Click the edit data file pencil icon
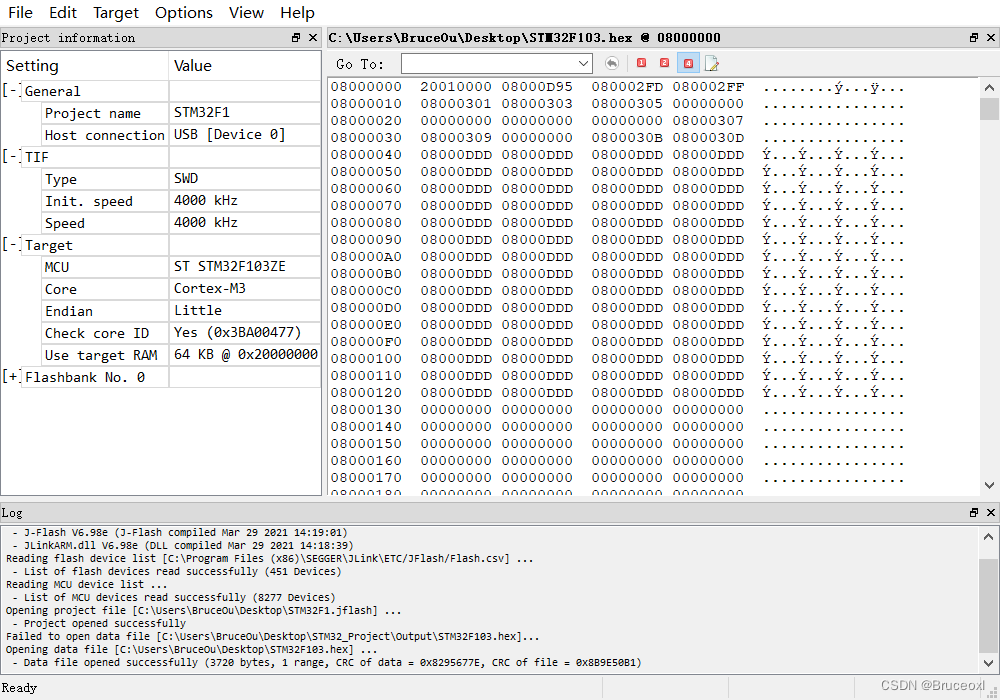This screenshot has width=1000, height=700. point(712,63)
